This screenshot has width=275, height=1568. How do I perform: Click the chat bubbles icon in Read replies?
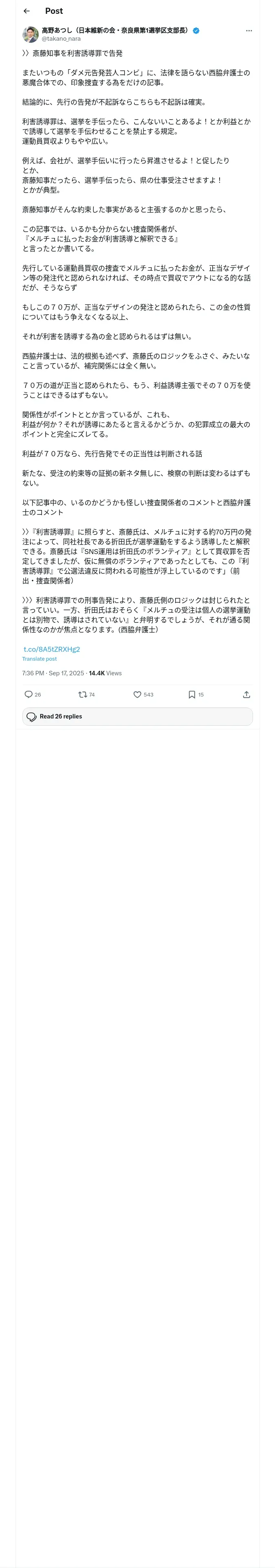click(x=32, y=716)
